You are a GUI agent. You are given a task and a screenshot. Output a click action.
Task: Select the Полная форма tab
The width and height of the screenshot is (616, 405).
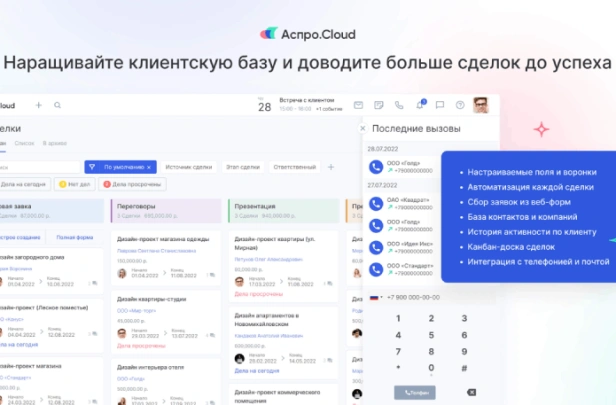tap(75, 237)
